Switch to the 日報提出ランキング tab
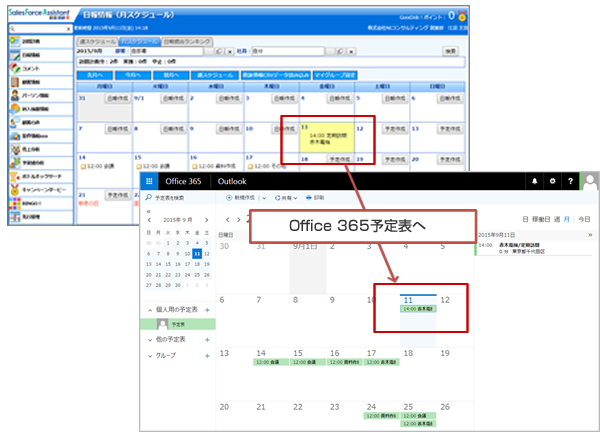The height and width of the screenshot is (439, 600). (187, 41)
